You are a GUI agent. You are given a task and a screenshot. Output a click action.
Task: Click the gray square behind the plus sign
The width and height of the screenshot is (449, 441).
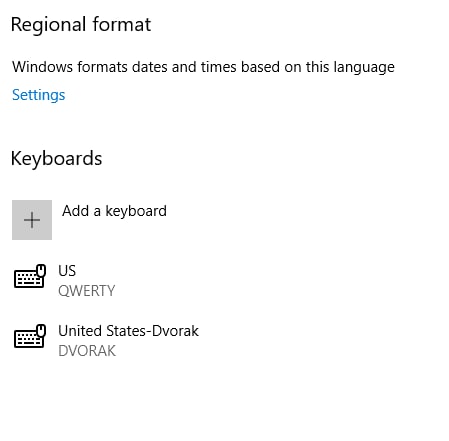[32, 220]
